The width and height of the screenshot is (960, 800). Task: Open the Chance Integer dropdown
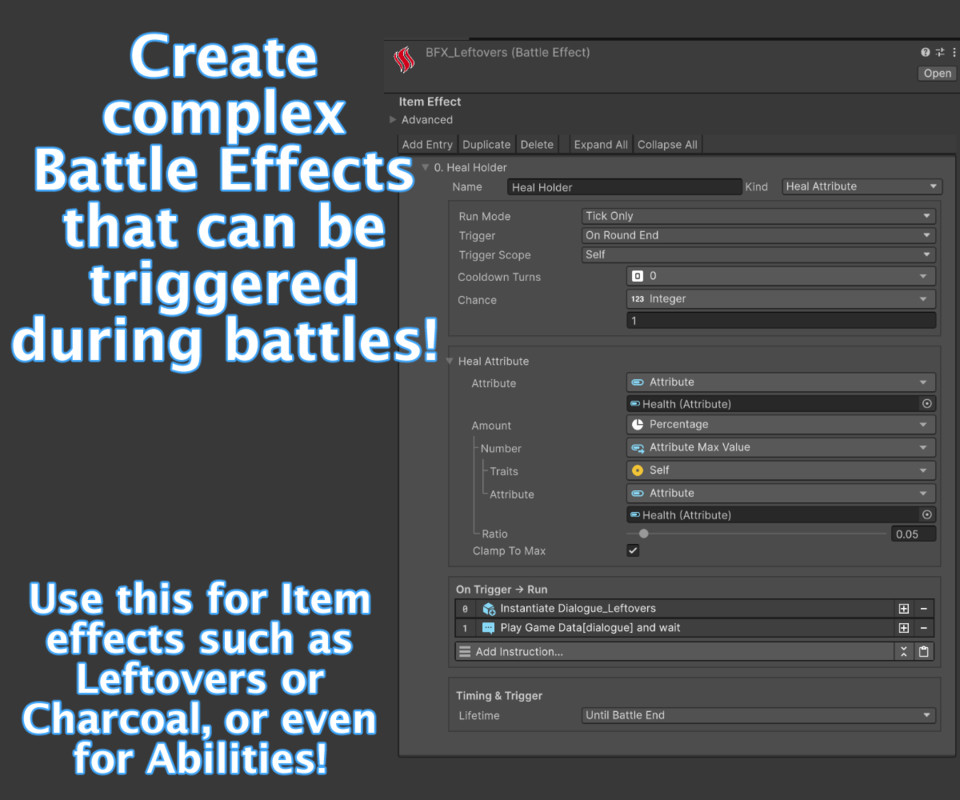tap(781, 299)
